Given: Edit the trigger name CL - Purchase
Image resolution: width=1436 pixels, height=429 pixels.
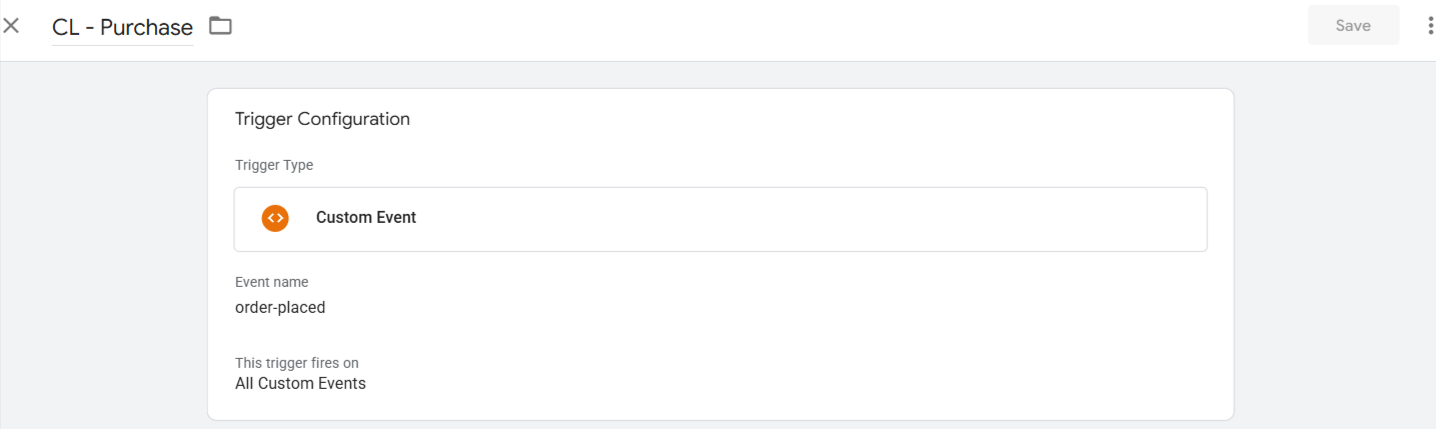Looking at the screenshot, I should click(123, 27).
